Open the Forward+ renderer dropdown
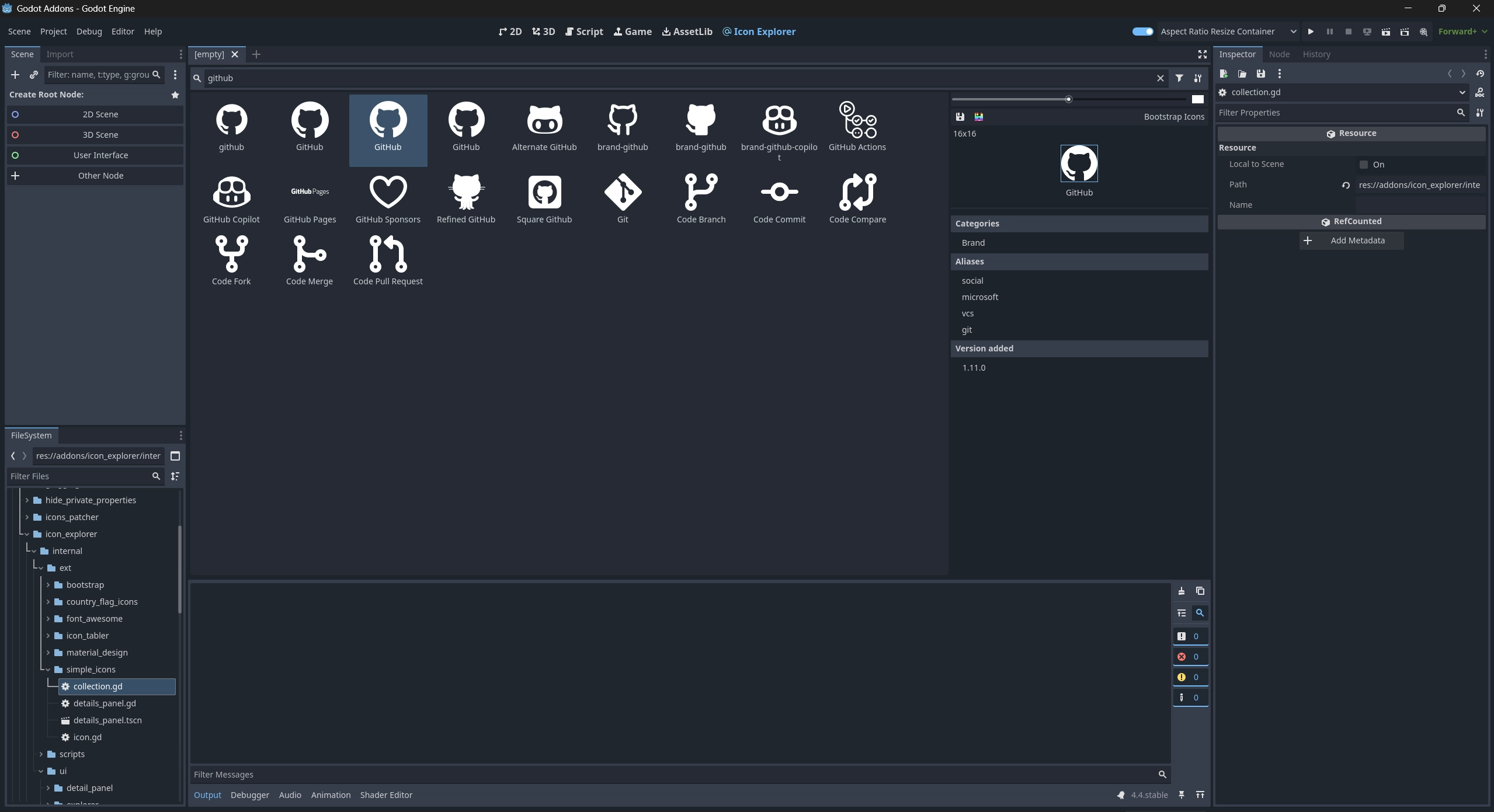 1462,32
